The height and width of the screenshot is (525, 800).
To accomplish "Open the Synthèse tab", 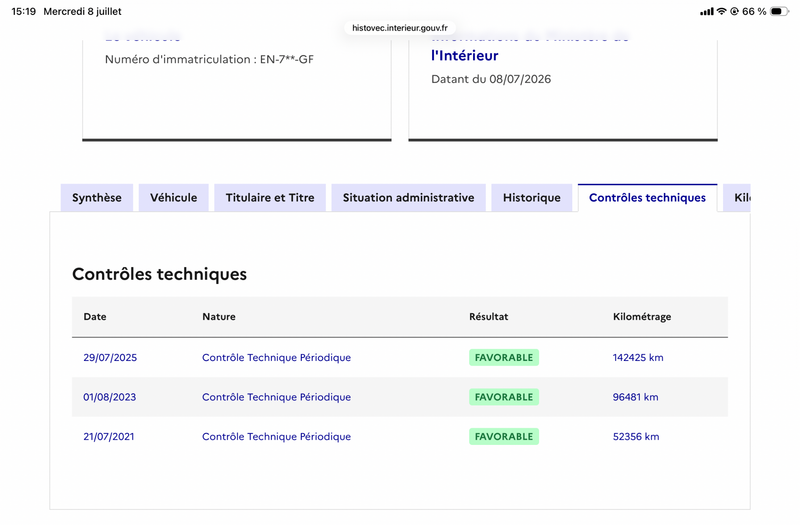I will point(96,197).
